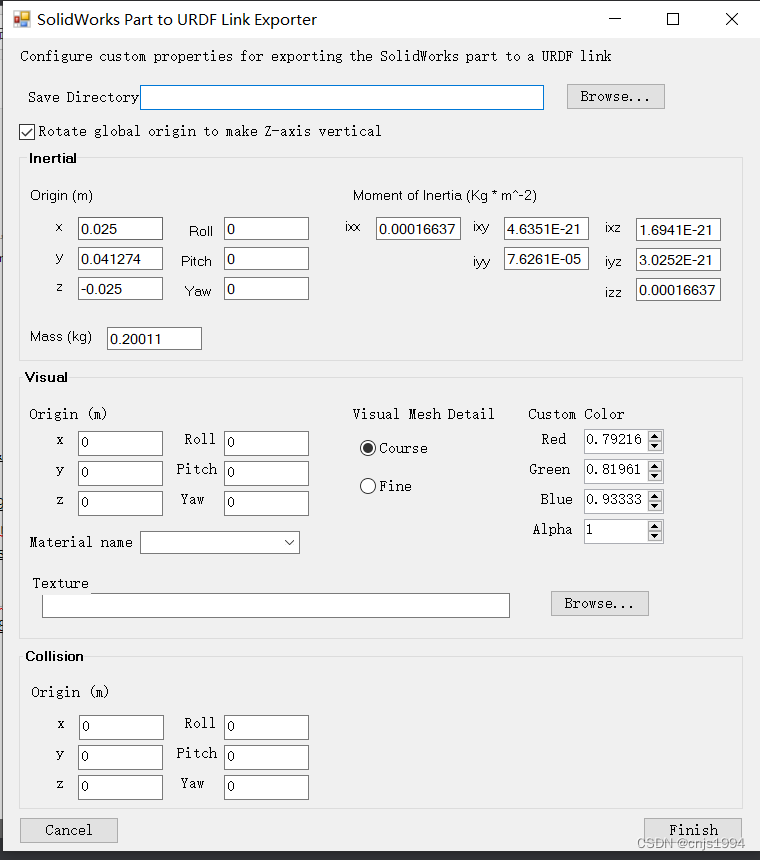Select the Course mesh detail option
760x860 pixels.
pyautogui.click(x=368, y=448)
